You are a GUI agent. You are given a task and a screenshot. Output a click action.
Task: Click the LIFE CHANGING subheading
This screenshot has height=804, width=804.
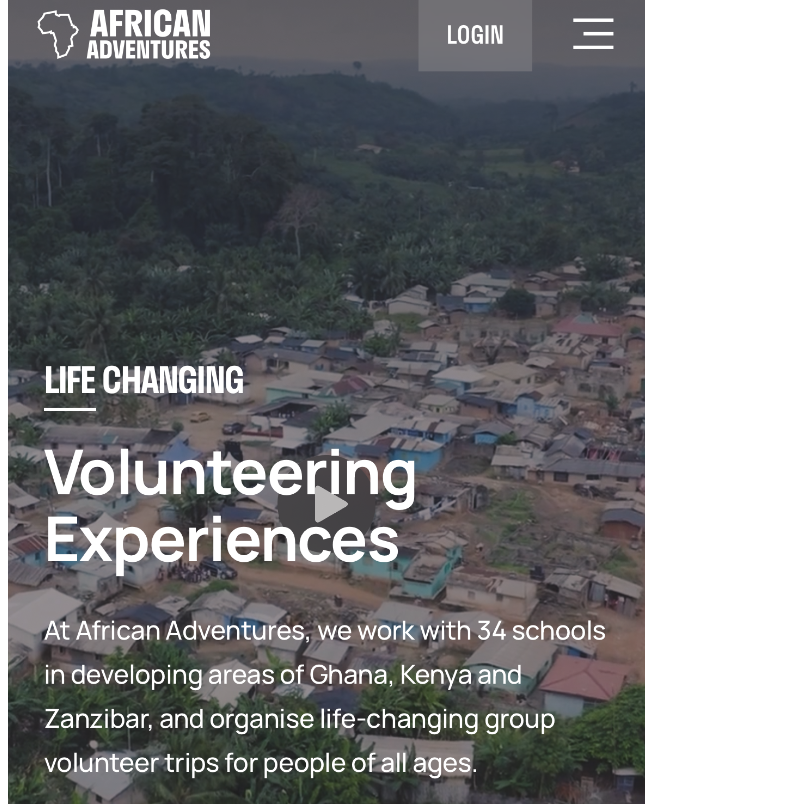144,381
